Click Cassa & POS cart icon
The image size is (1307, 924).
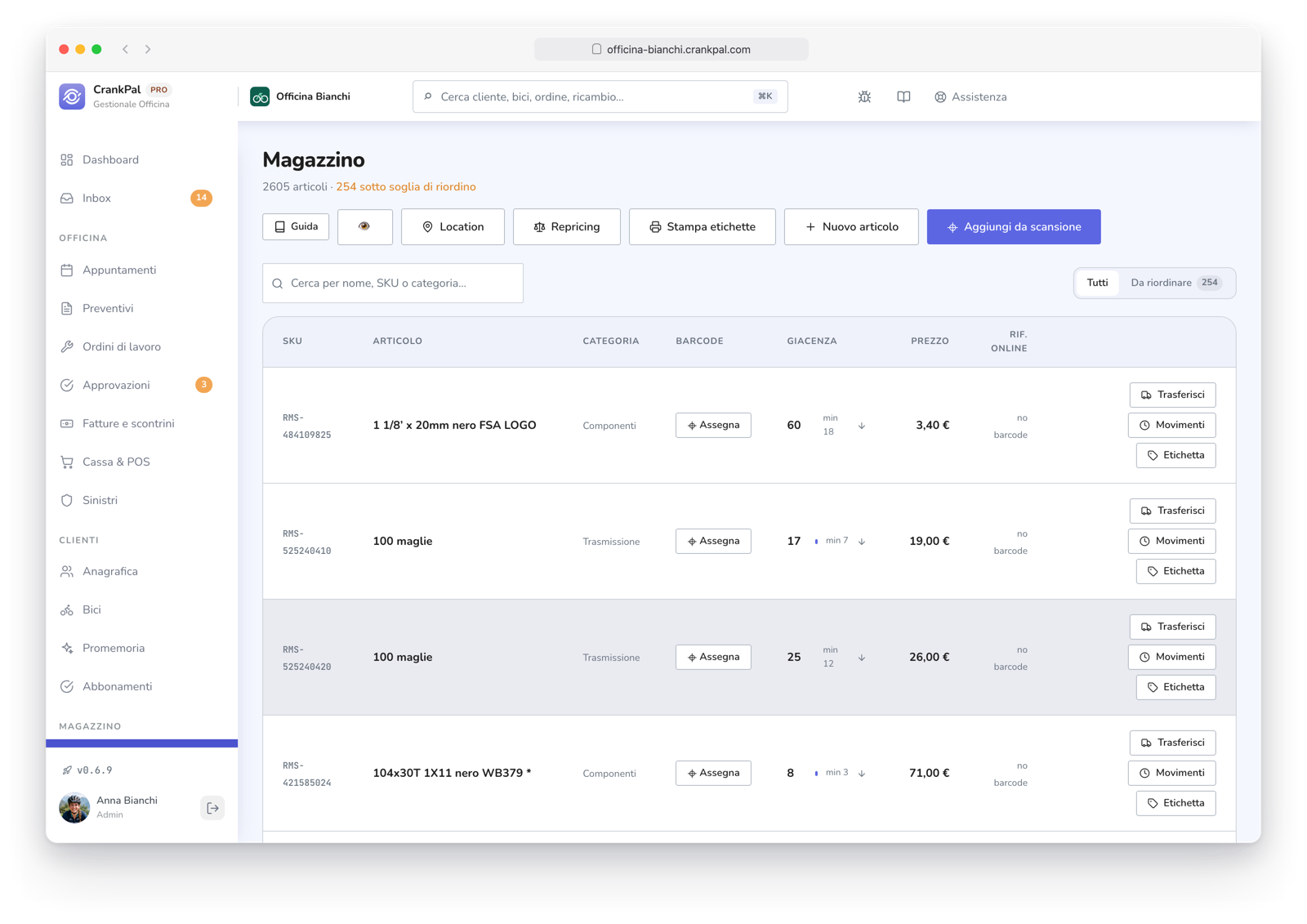click(67, 462)
